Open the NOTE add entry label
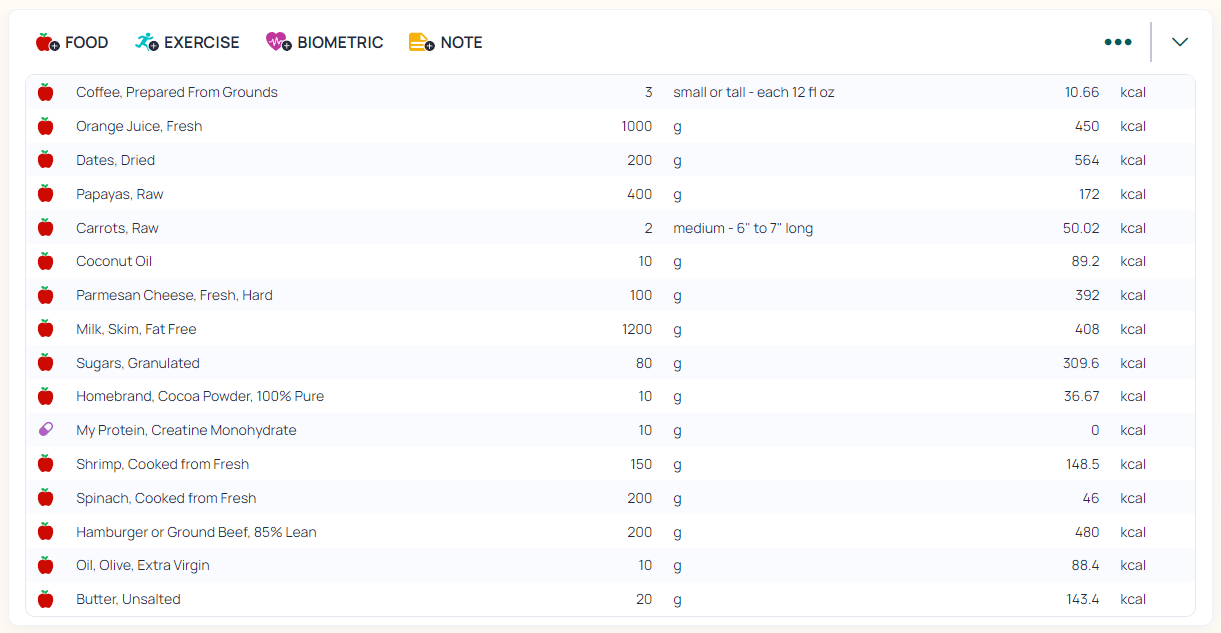This screenshot has width=1221, height=633. click(x=461, y=42)
